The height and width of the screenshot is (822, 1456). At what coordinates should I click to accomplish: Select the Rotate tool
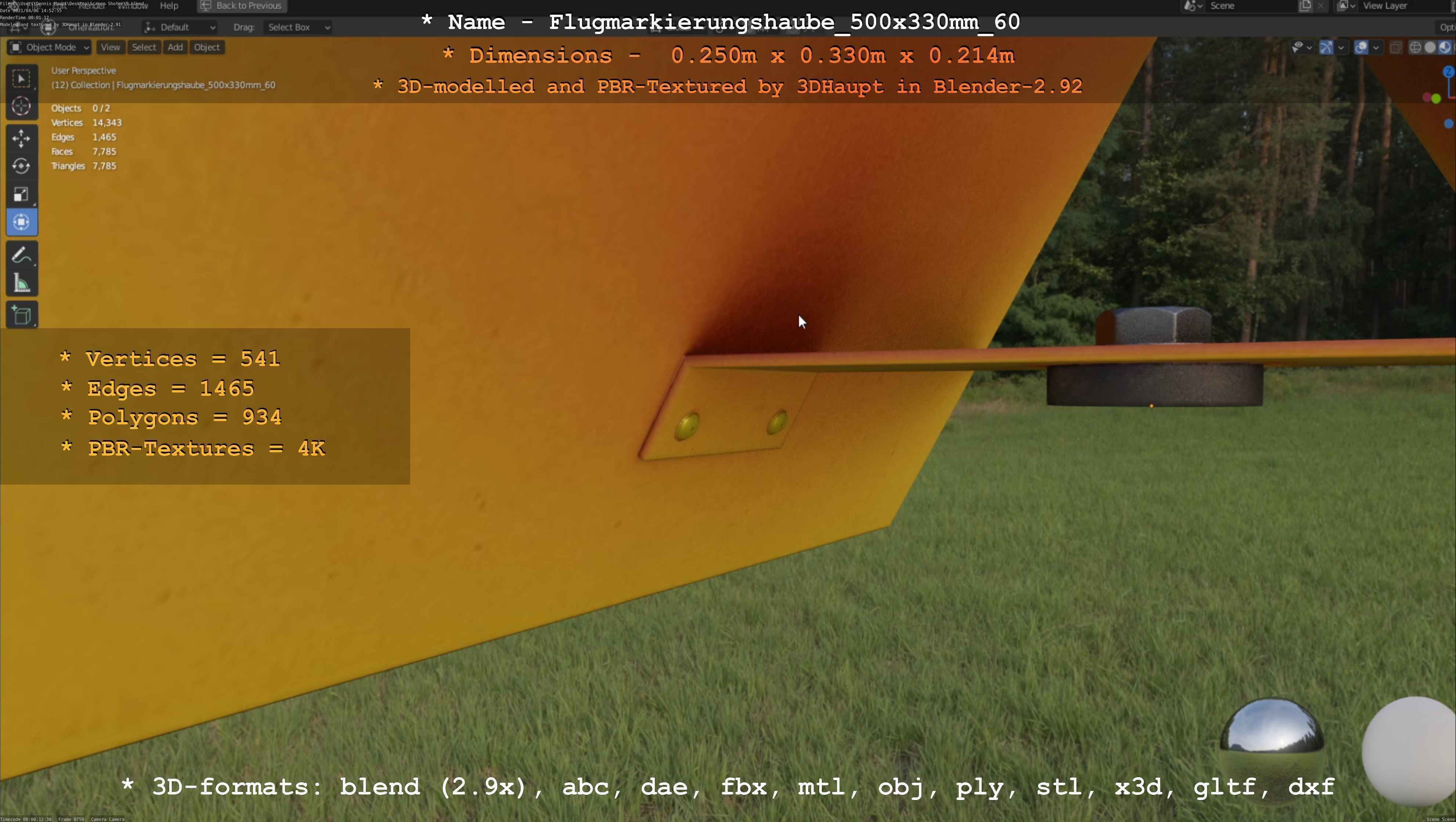tap(21, 166)
